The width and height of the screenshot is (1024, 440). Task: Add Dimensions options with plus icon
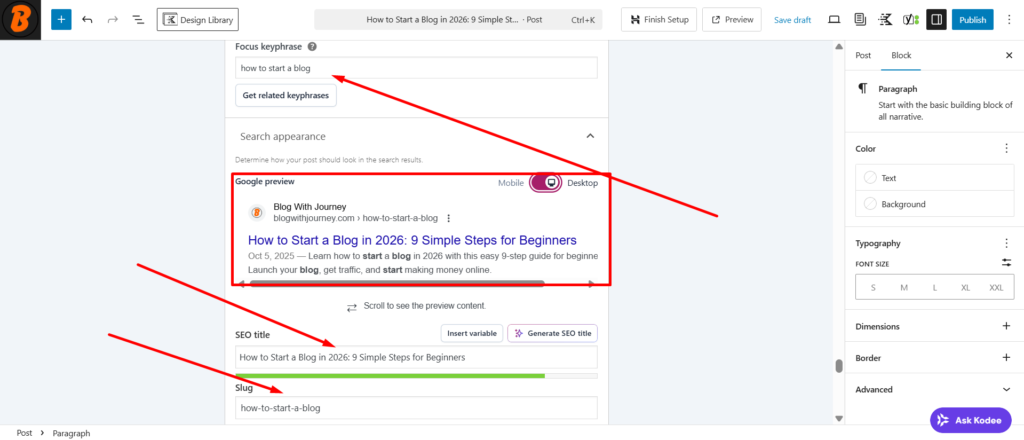click(1006, 326)
